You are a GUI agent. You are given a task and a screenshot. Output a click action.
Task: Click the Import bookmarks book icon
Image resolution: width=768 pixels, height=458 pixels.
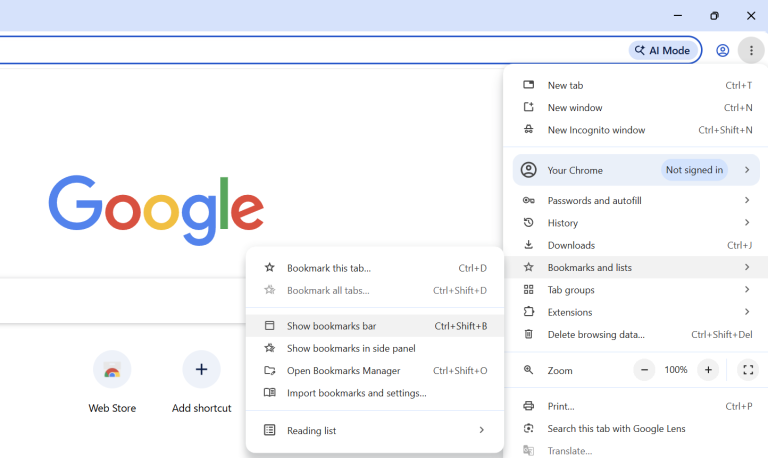(269, 392)
